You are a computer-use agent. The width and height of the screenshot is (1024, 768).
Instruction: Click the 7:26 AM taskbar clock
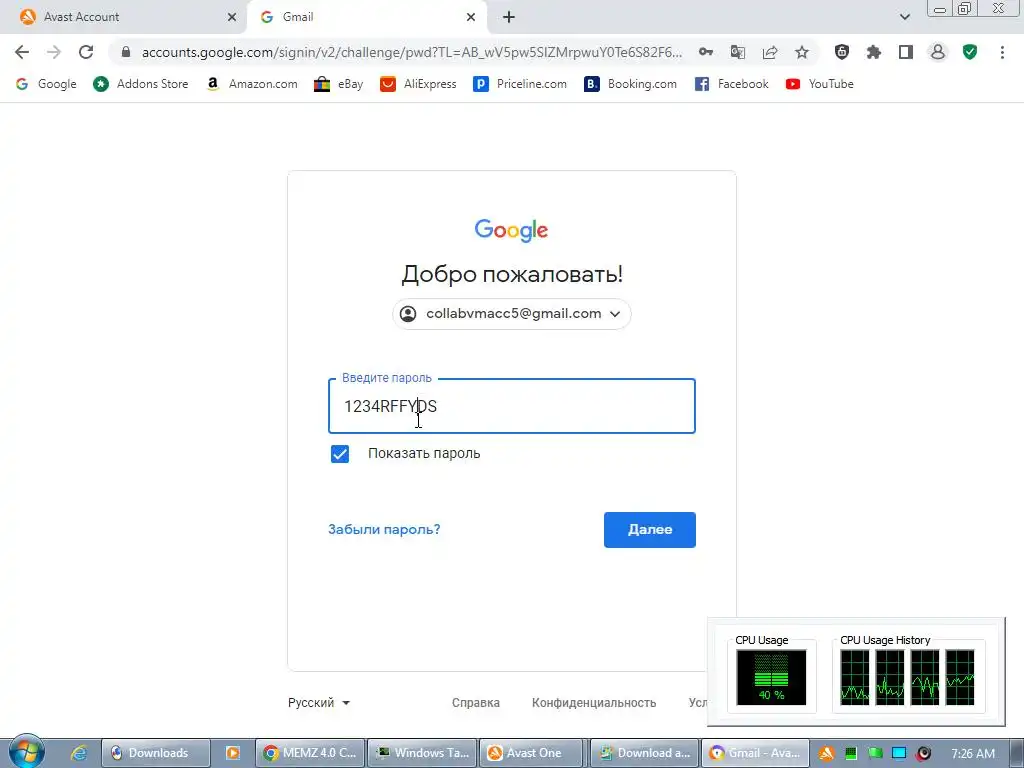[973, 754]
